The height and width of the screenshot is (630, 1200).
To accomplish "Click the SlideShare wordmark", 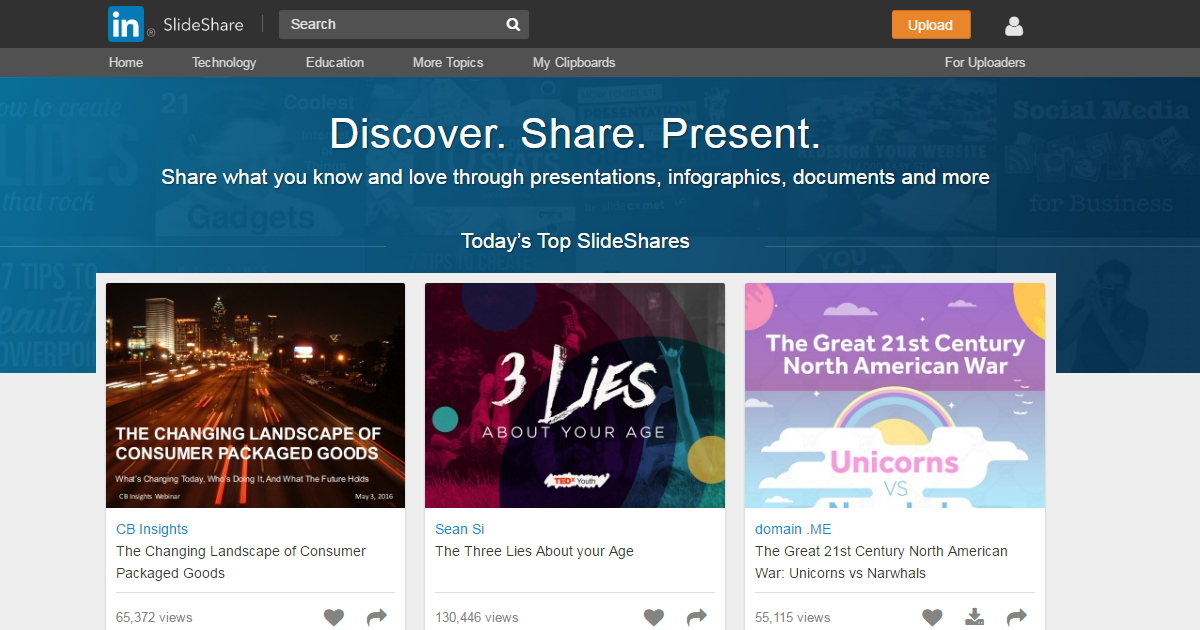I will [203, 25].
